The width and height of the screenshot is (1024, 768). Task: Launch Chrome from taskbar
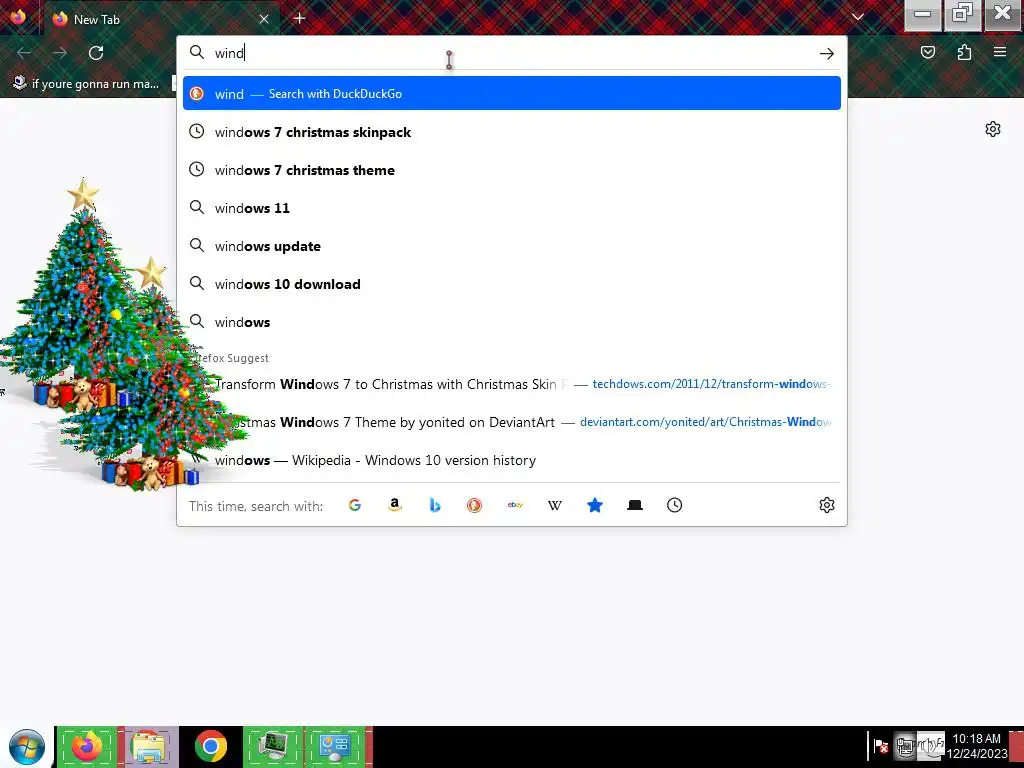pos(210,746)
